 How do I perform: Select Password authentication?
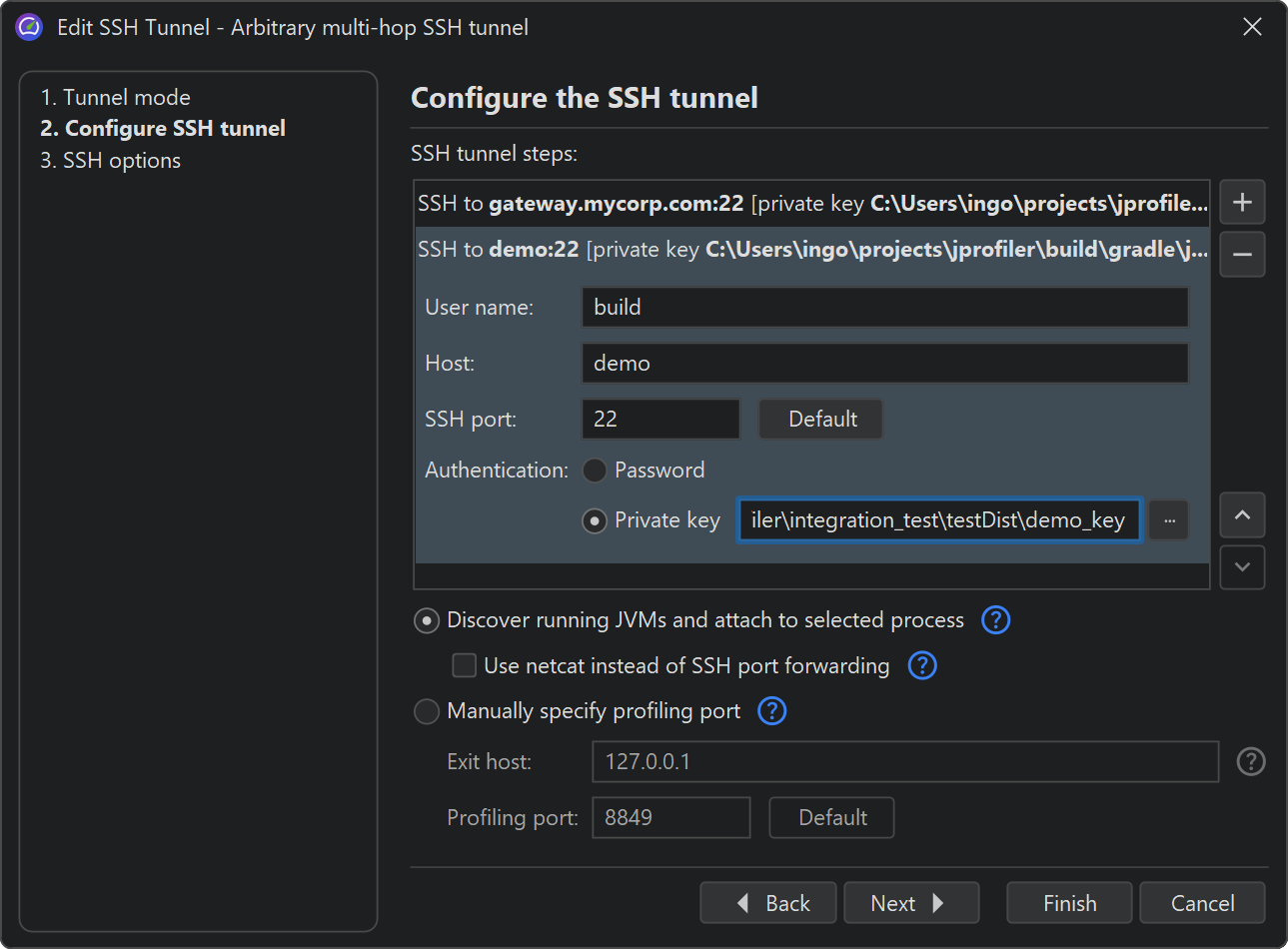pyautogui.click(x=595, y=471)
